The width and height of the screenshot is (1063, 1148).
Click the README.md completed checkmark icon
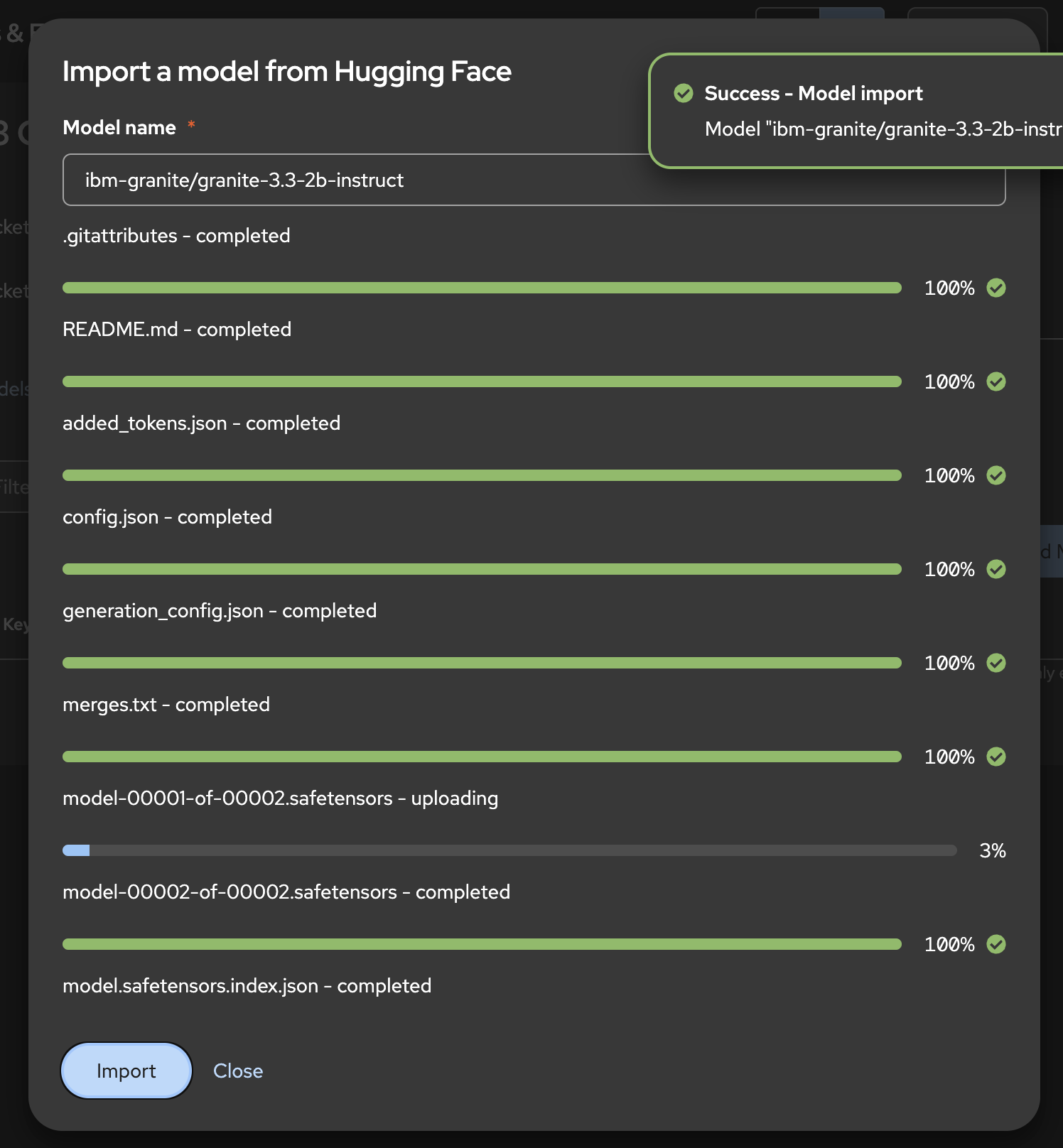pos(996,381)
